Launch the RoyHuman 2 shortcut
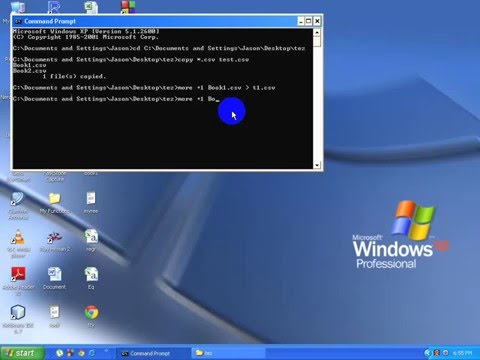 (x=54, y=237)
